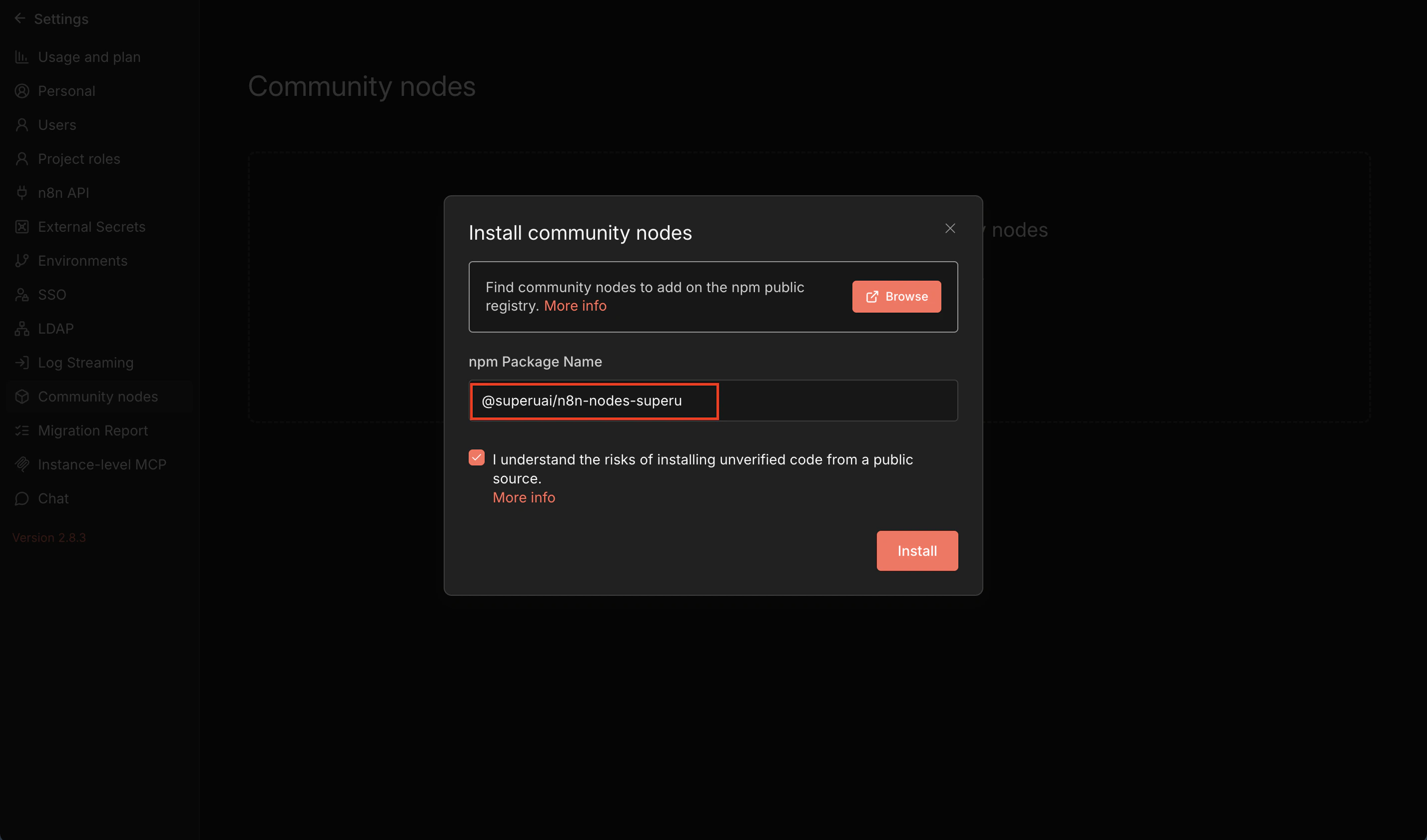Focus the npm Package Name input field

(713, 401)
